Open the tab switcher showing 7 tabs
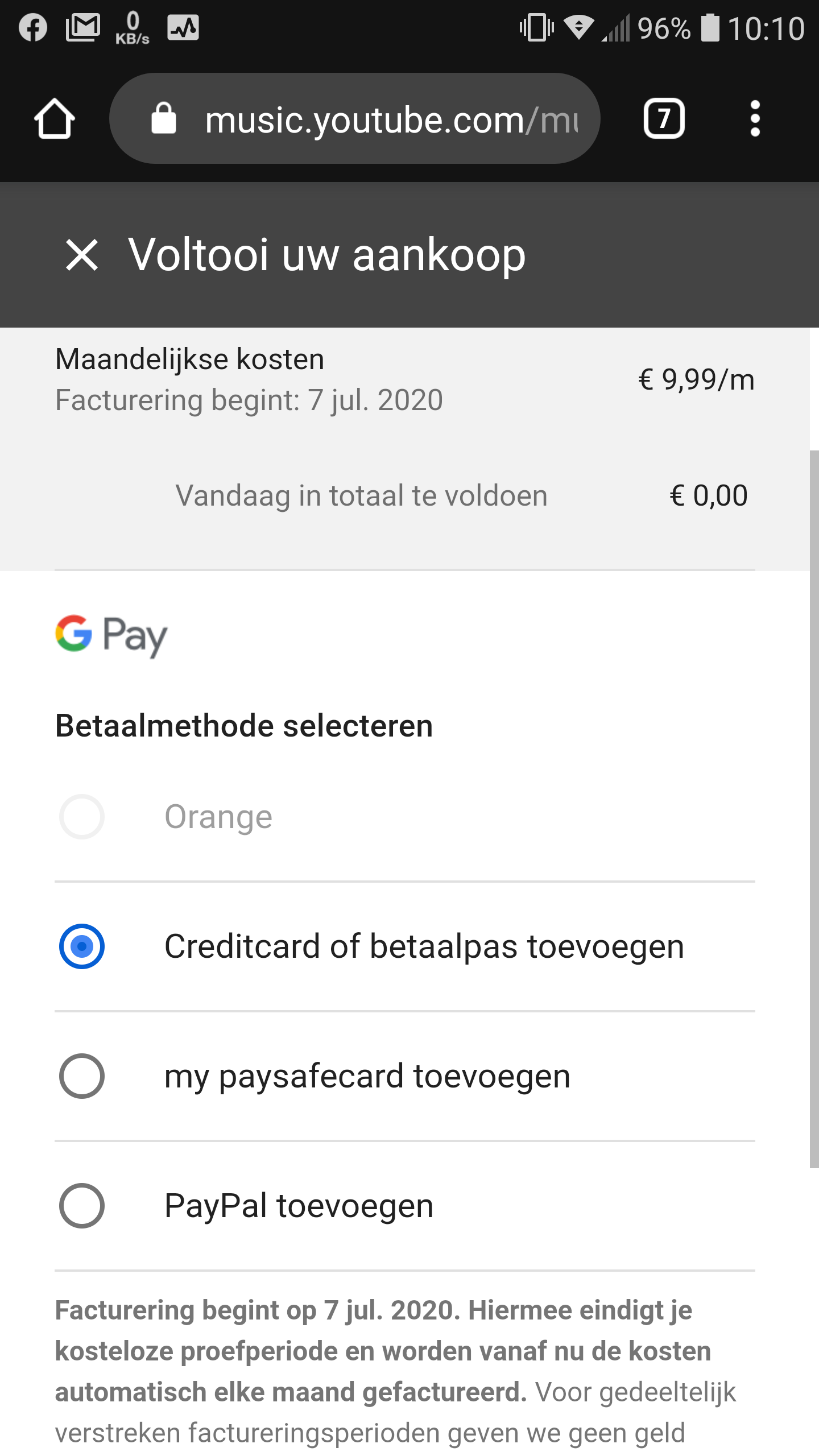The height and width of the screenshot is (1456, 819). pos(664,119)
